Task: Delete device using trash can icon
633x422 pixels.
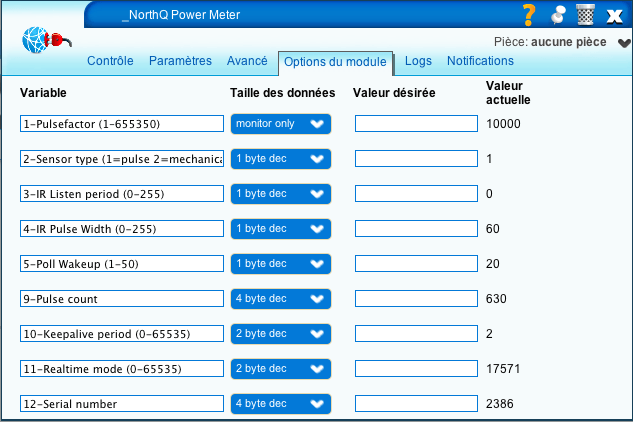Action: coord(585,15)
